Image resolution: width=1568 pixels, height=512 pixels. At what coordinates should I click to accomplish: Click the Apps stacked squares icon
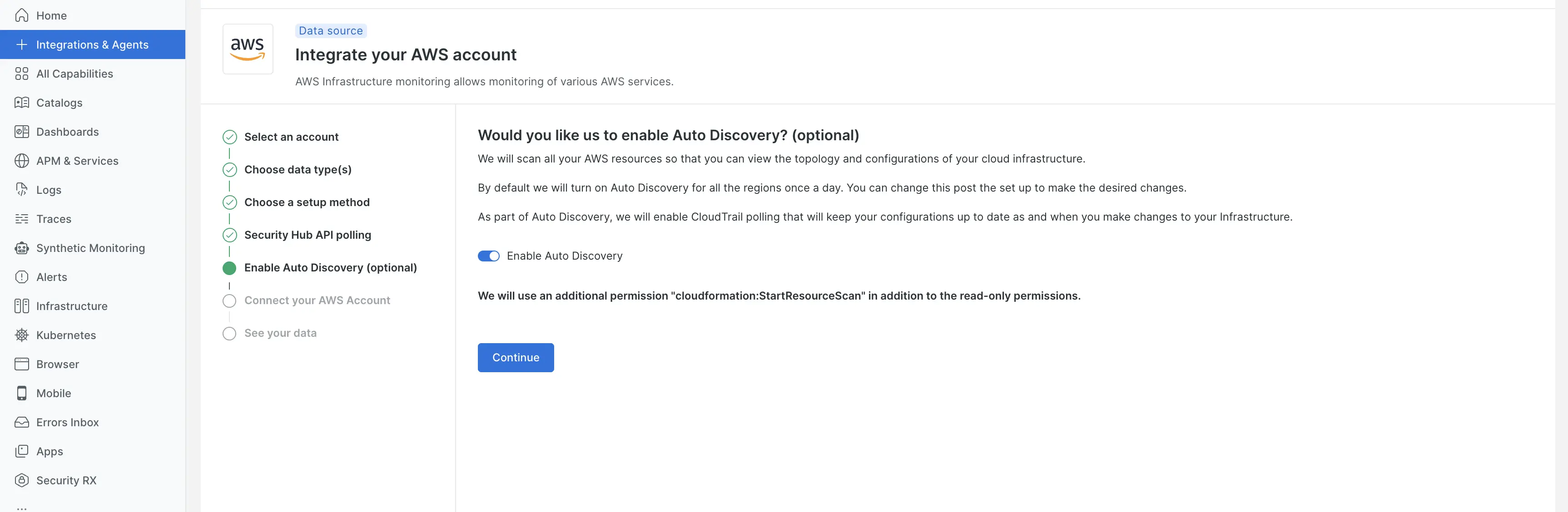22,451
